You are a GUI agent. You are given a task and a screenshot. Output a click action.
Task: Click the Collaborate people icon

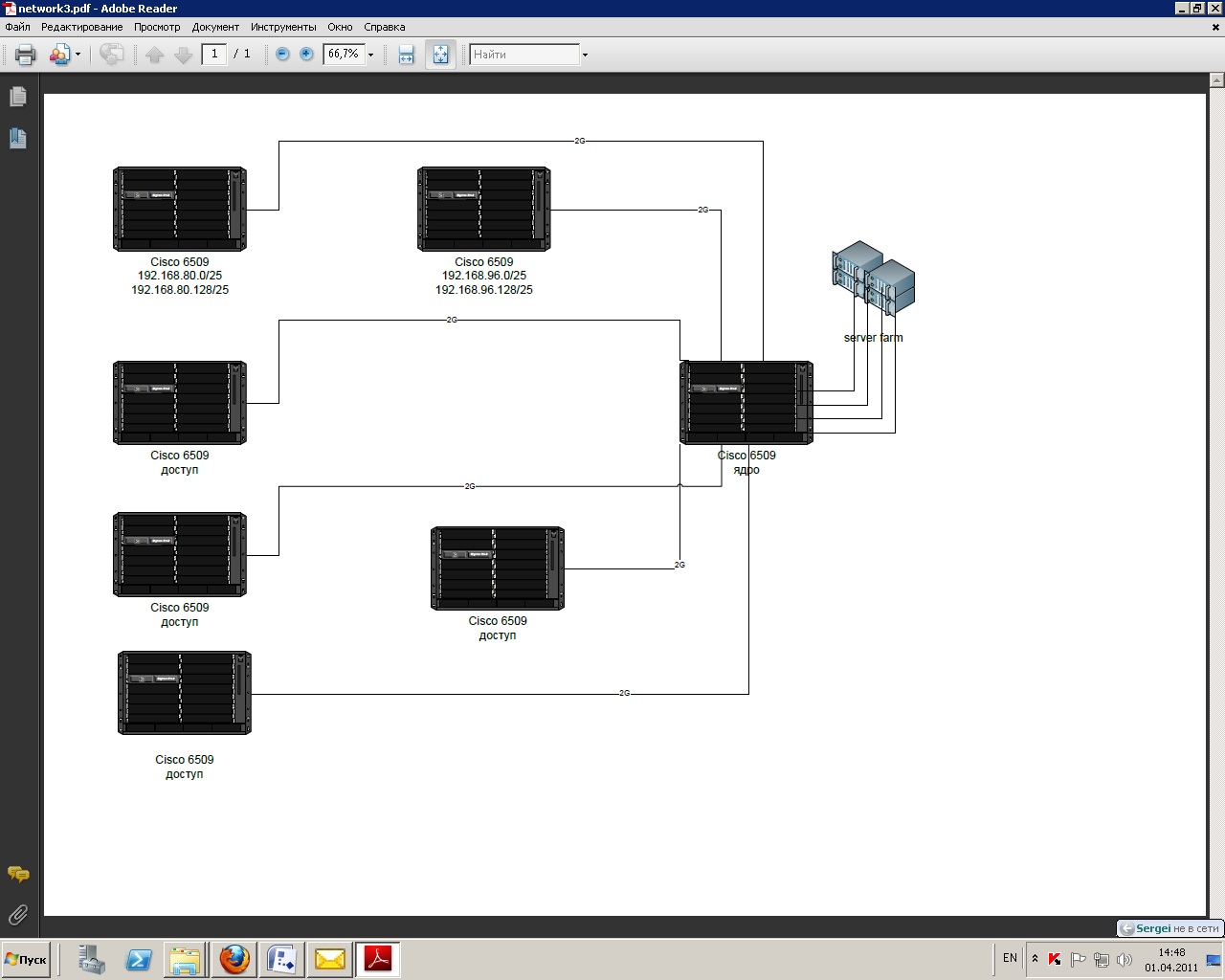(59, 55)
